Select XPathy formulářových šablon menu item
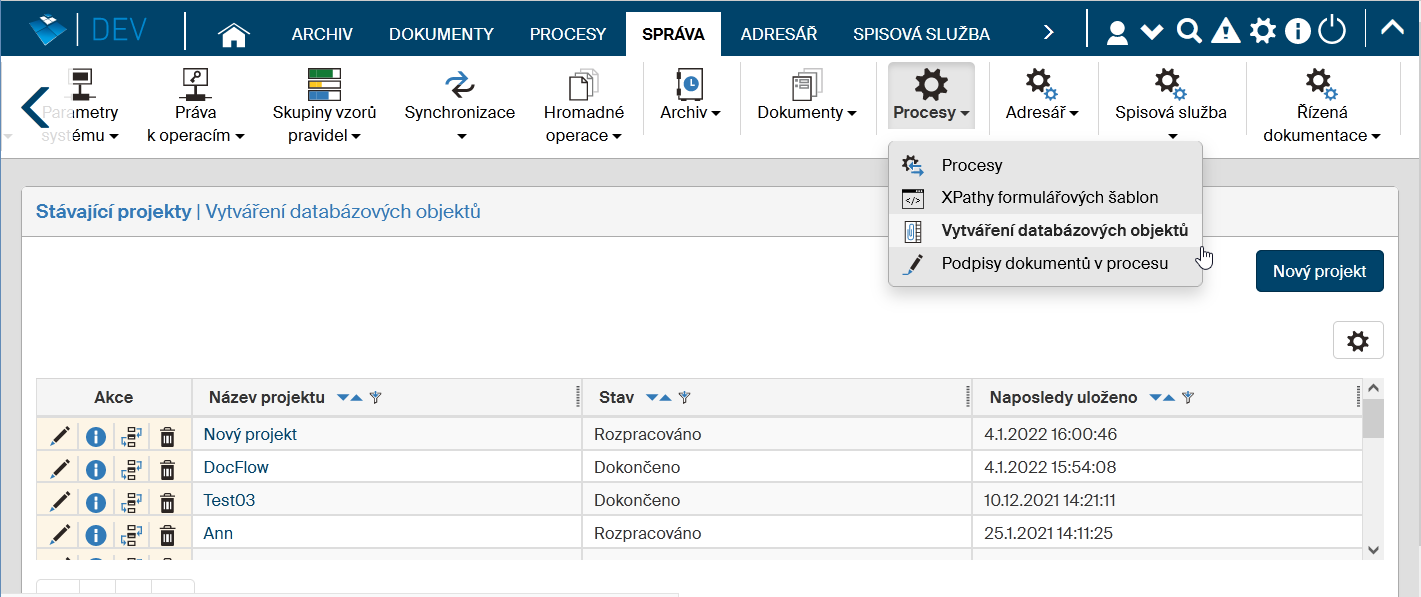The image size is (1421, 597). click(1049, 198)
